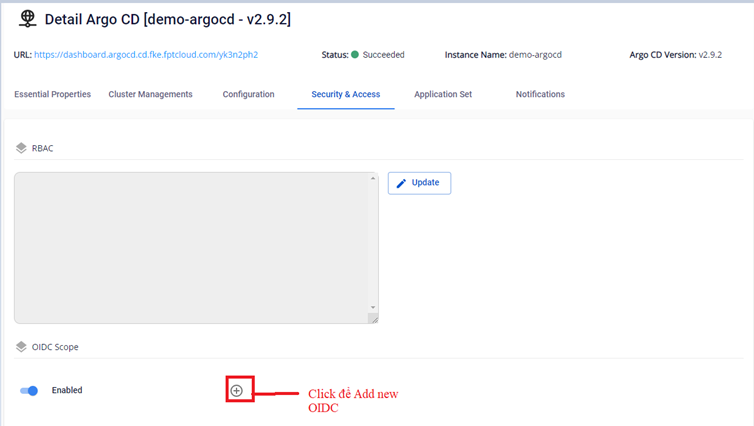Click the RBAC text area resize handle
This screenshot has width=754, height=426.
point(373,319)
